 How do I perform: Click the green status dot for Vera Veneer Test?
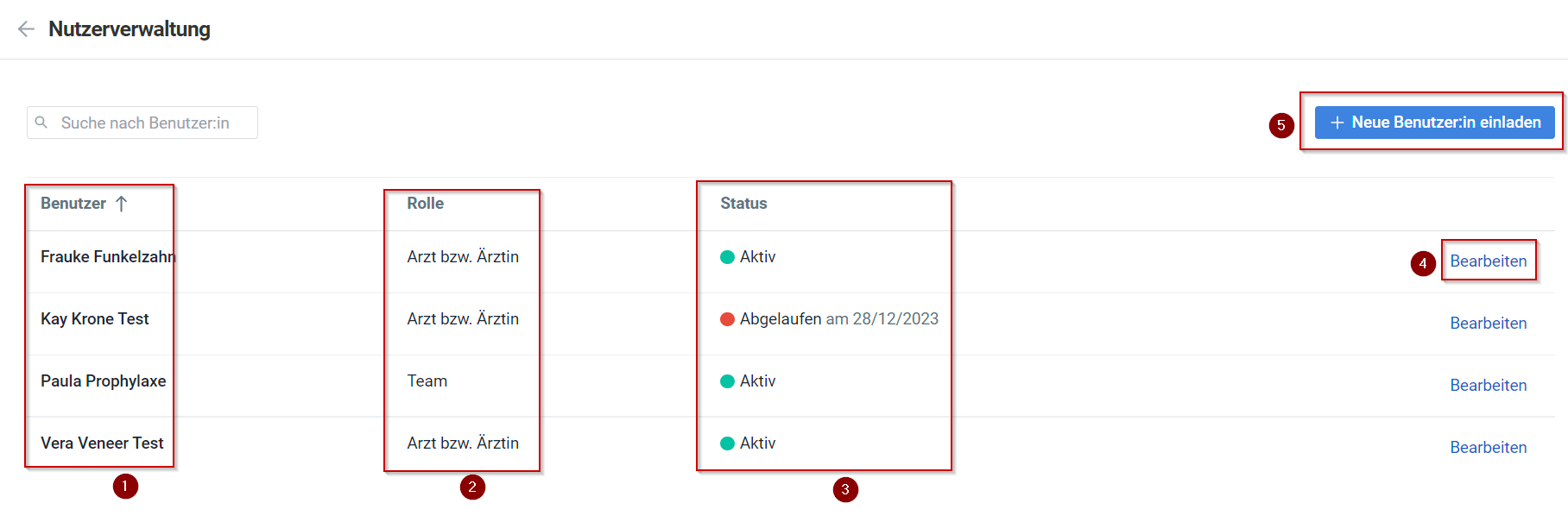(x=727, y=443)
